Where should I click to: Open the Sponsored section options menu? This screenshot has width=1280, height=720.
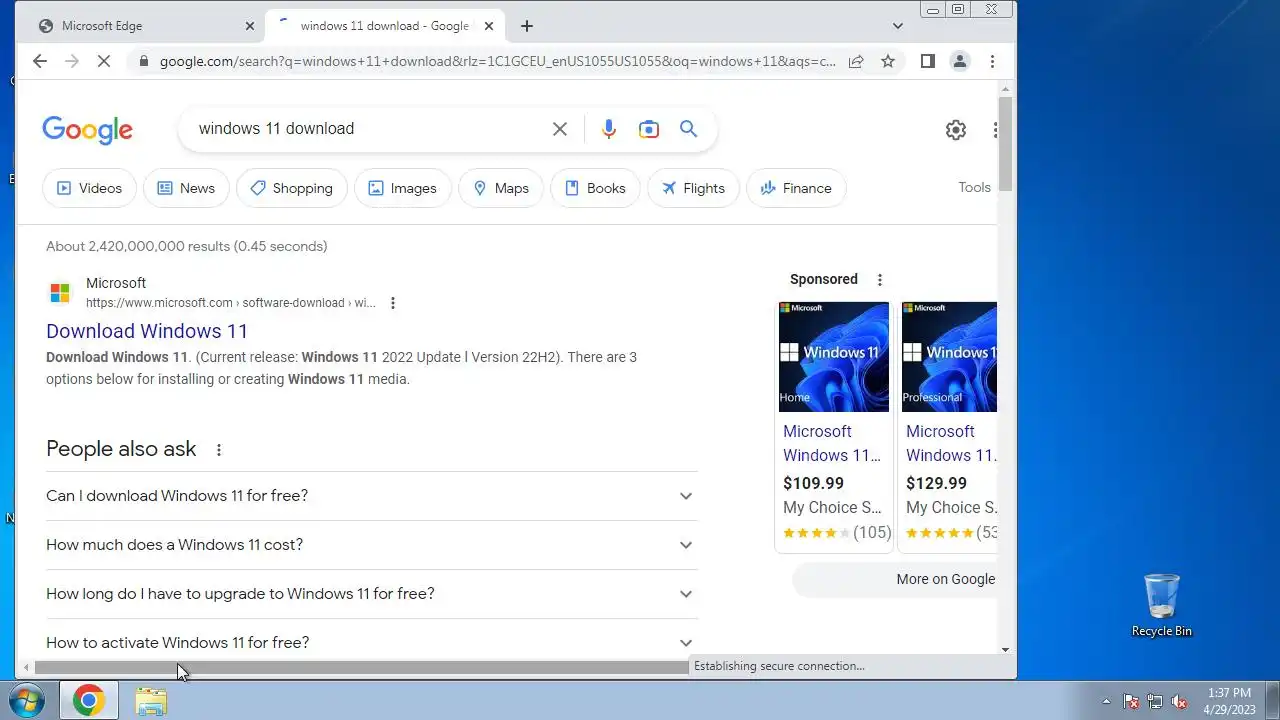tap(880, 280)
